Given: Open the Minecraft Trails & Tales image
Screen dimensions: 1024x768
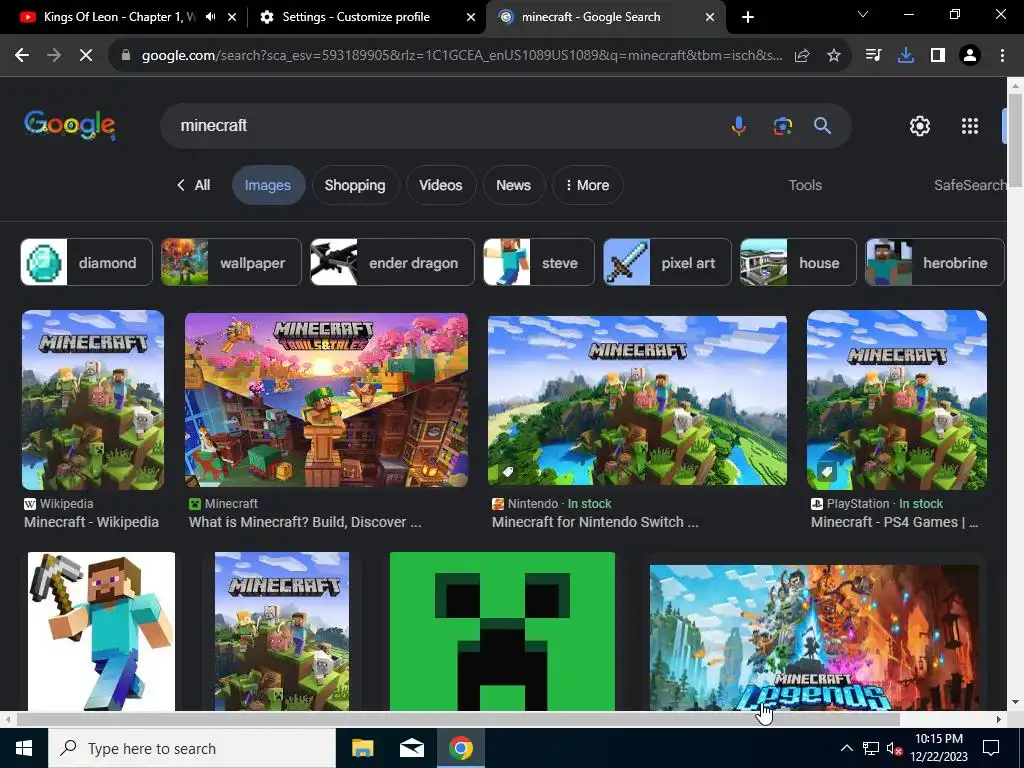Looking at the screenshot, I should click(327, 400).
